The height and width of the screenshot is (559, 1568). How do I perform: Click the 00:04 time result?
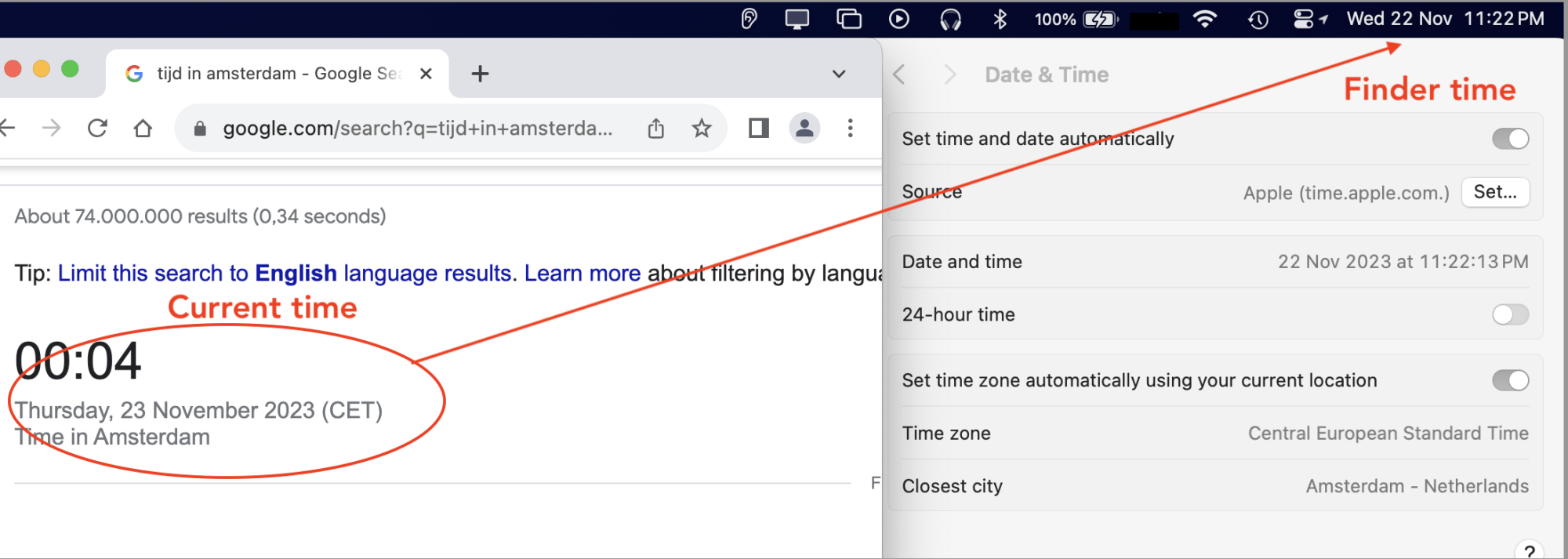tap(78, 361)
